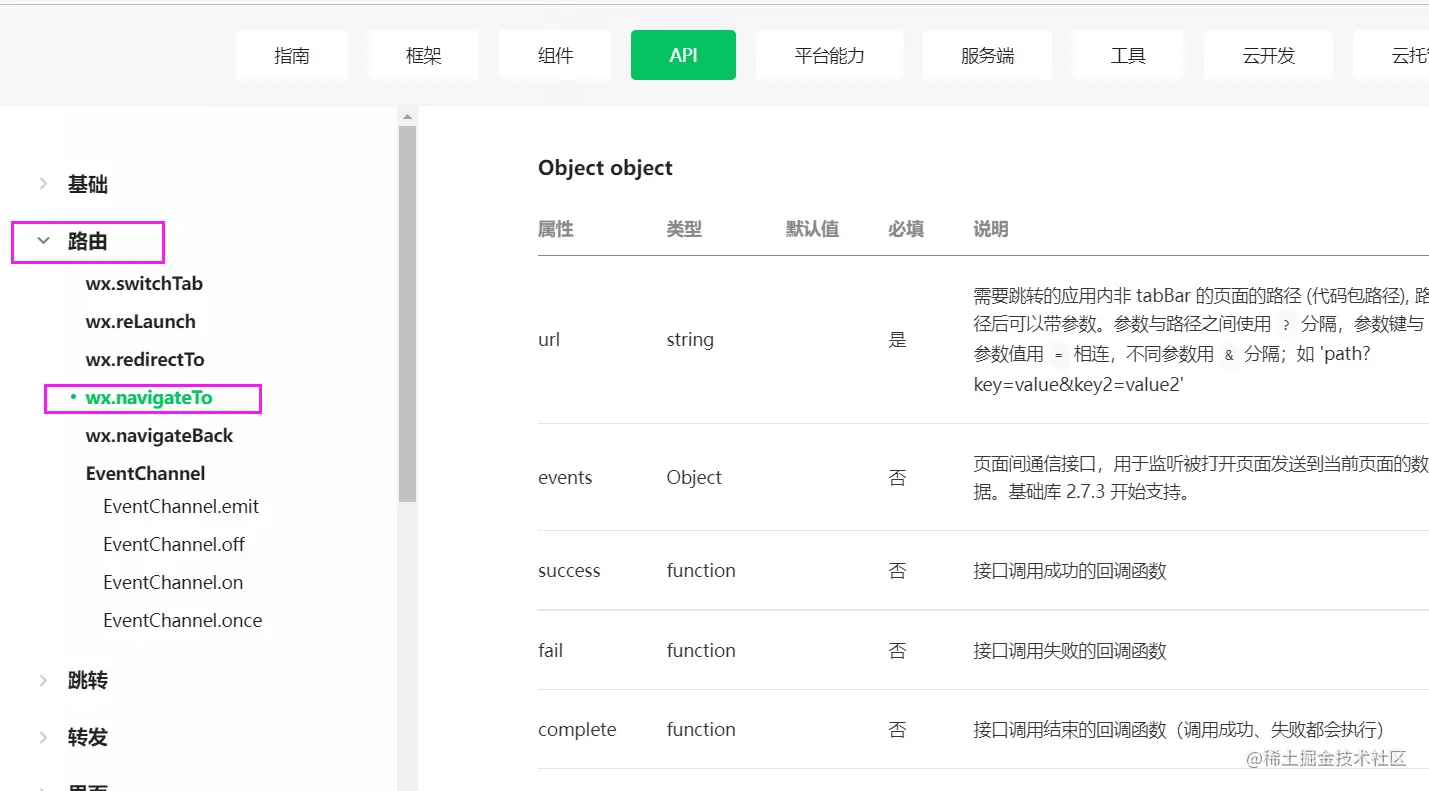Click the 默认值 column header
The width and height of the screenshot is (1429, 791).
812,229
